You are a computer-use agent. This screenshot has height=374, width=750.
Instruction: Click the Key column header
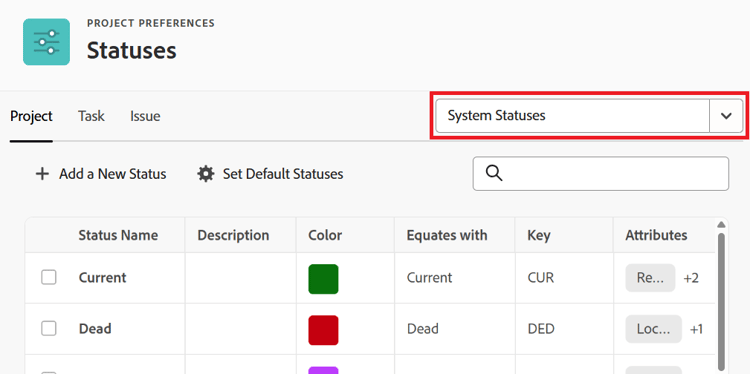click(539, 235)
